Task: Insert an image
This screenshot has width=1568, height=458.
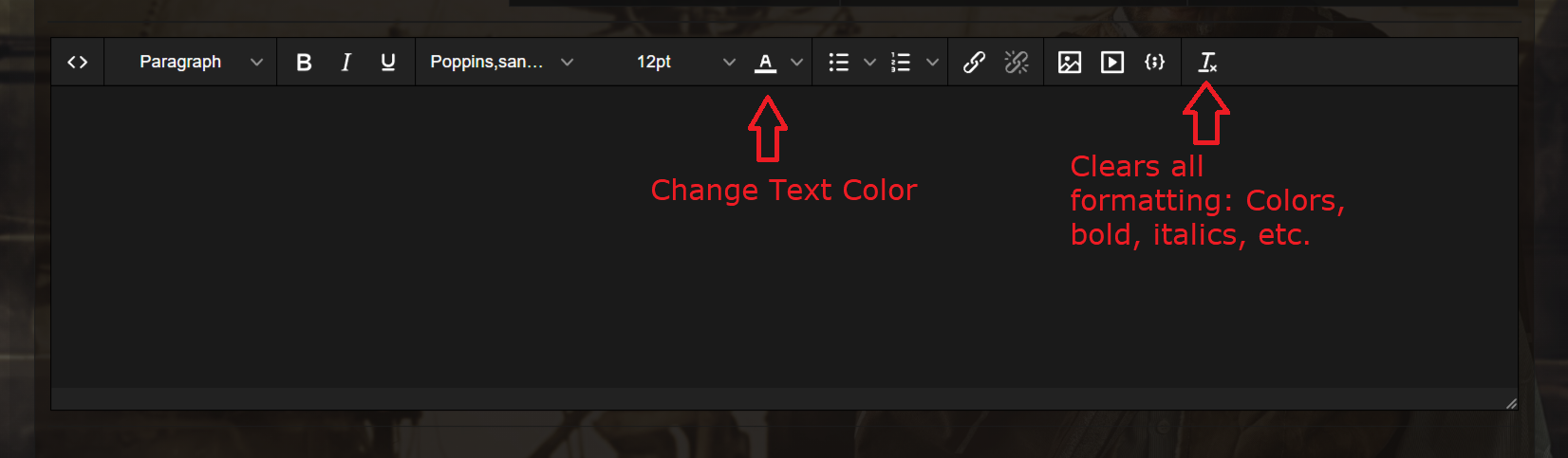Action: (x=1070, y=63)
